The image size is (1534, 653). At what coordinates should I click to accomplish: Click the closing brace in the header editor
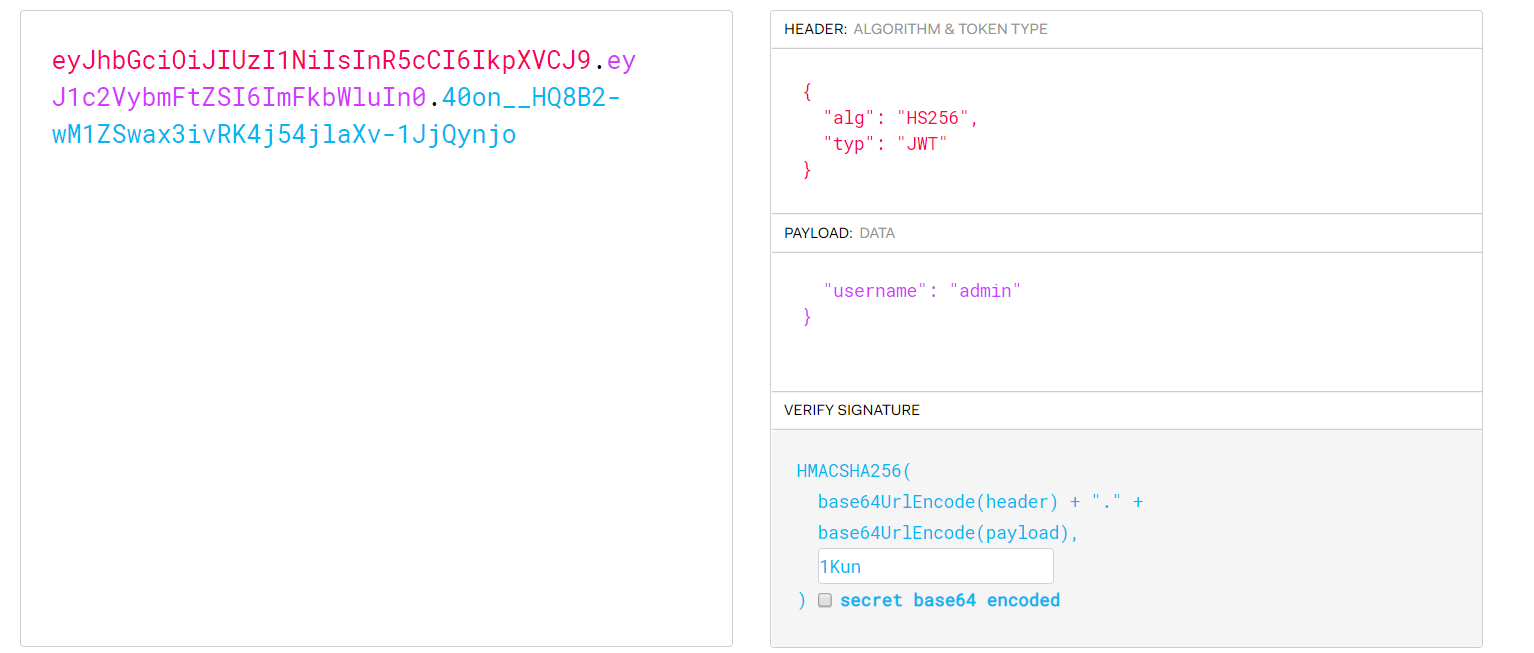coord(807,170)
